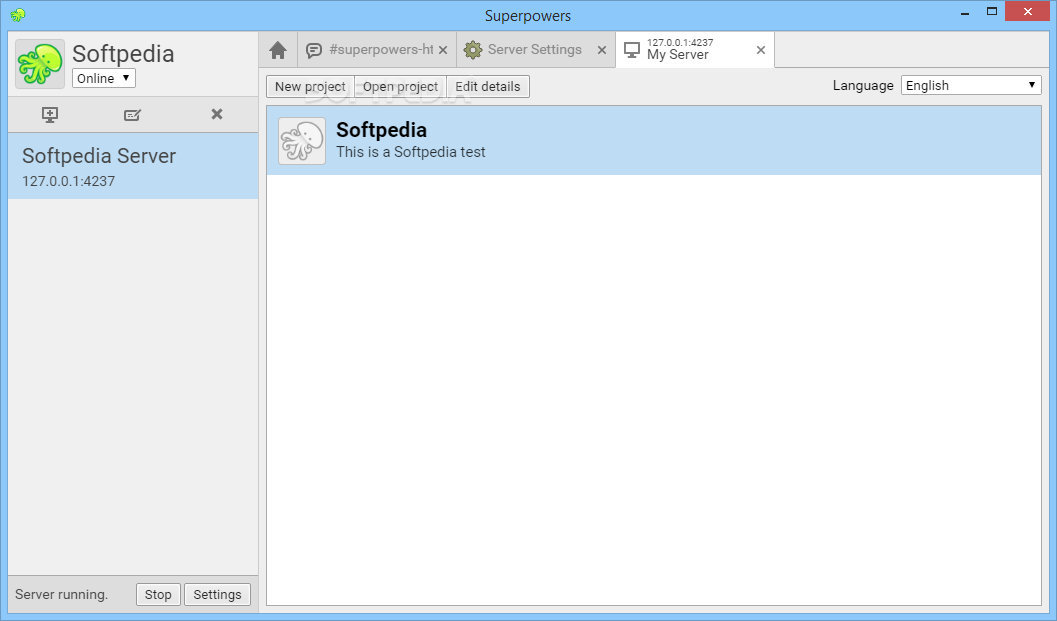The image size is (1057, 621).
Task: Click the Softpedia user avatar icon
Action: [40, 64]
